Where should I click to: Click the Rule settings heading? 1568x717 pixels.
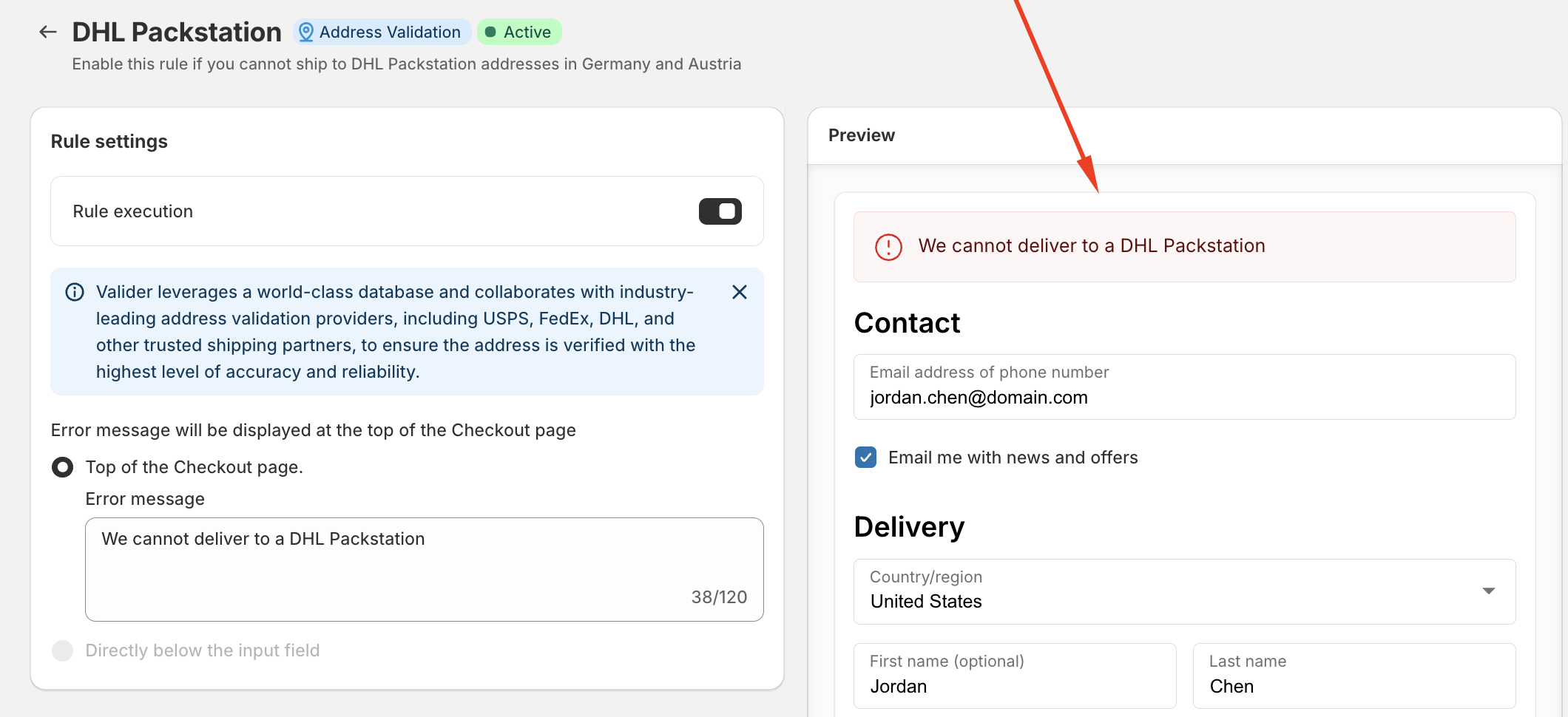pos(109,141)
